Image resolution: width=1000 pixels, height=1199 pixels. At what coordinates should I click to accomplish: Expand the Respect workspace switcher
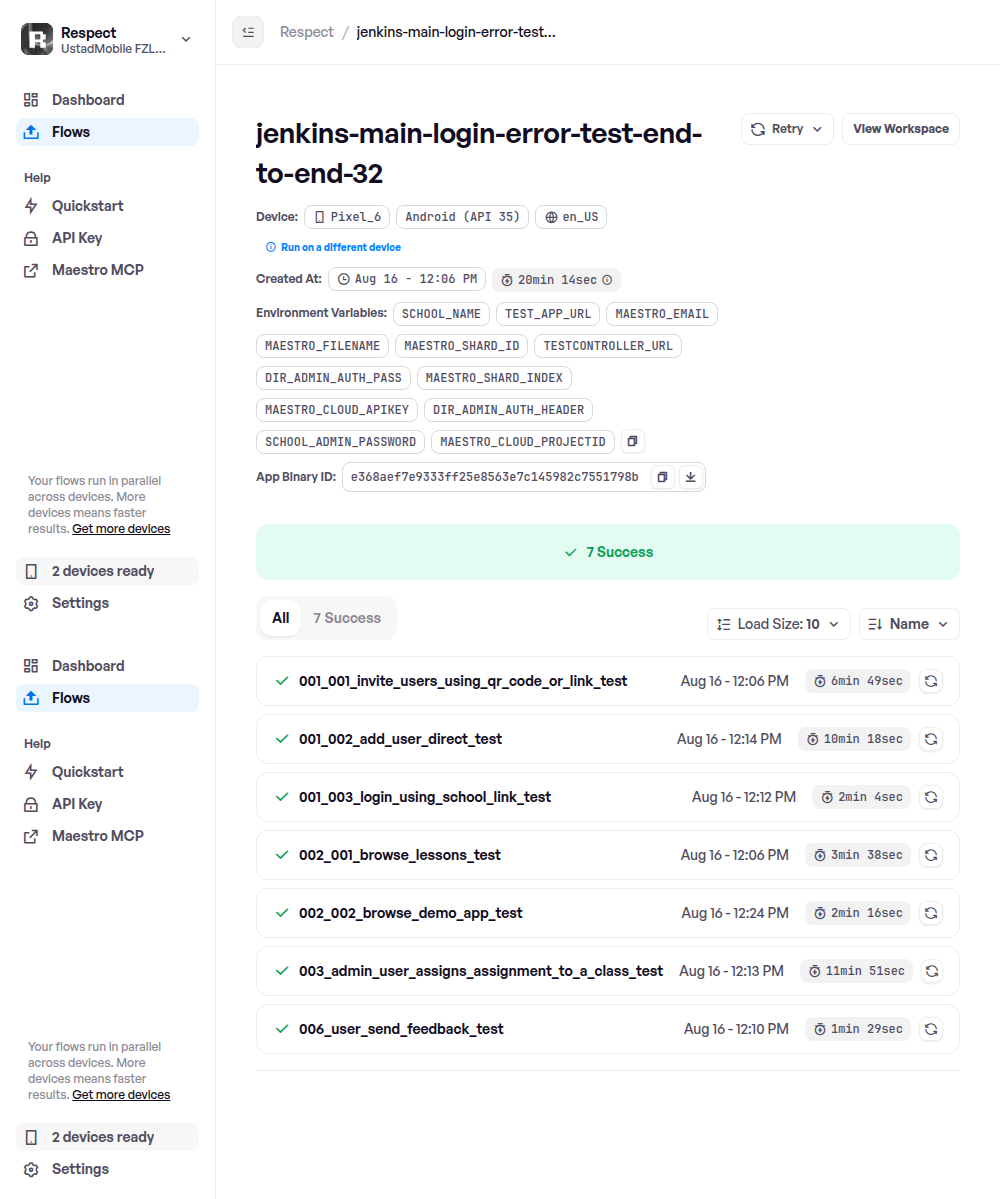point(107,40)
